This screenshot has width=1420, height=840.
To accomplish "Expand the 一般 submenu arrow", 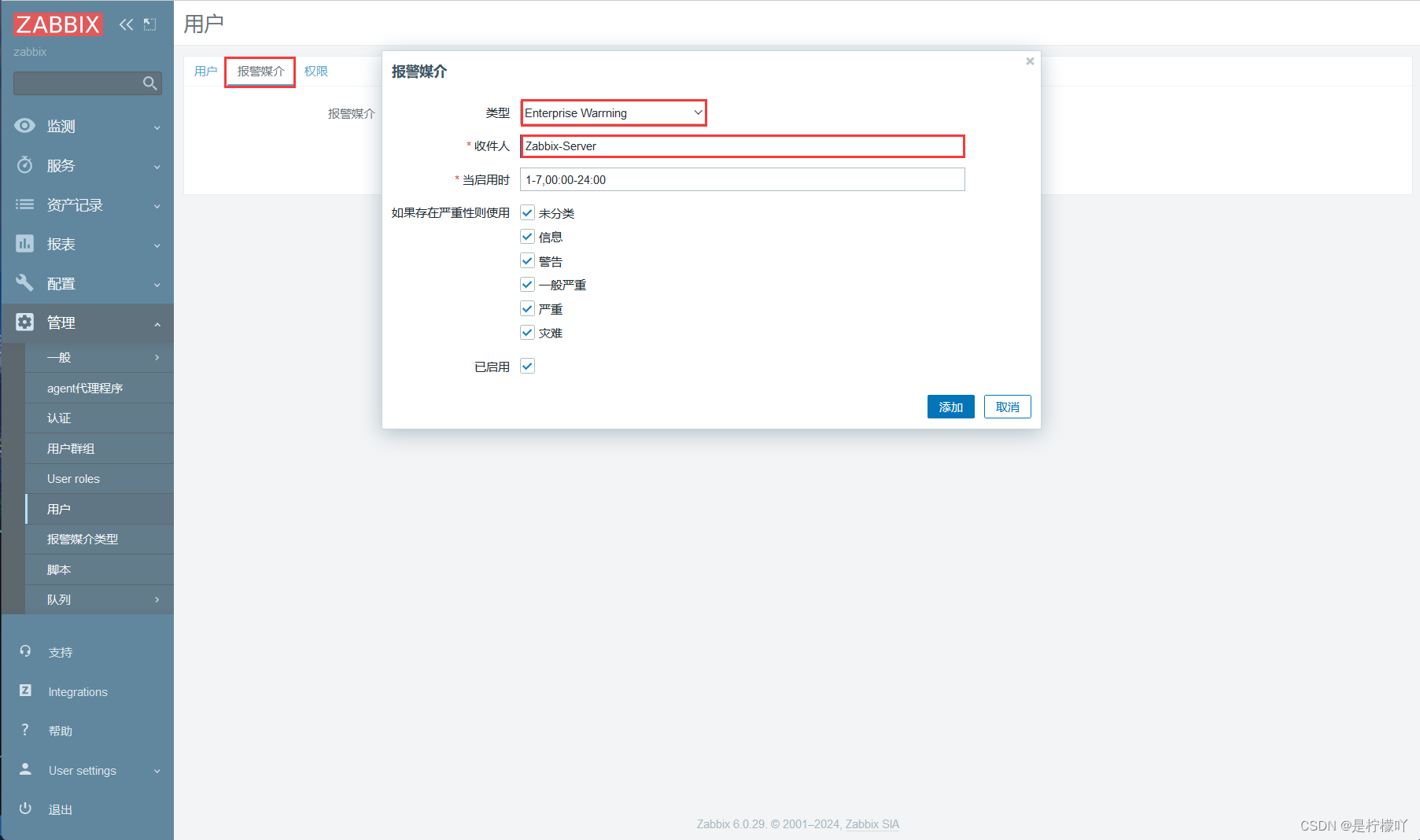I will 157,358.
